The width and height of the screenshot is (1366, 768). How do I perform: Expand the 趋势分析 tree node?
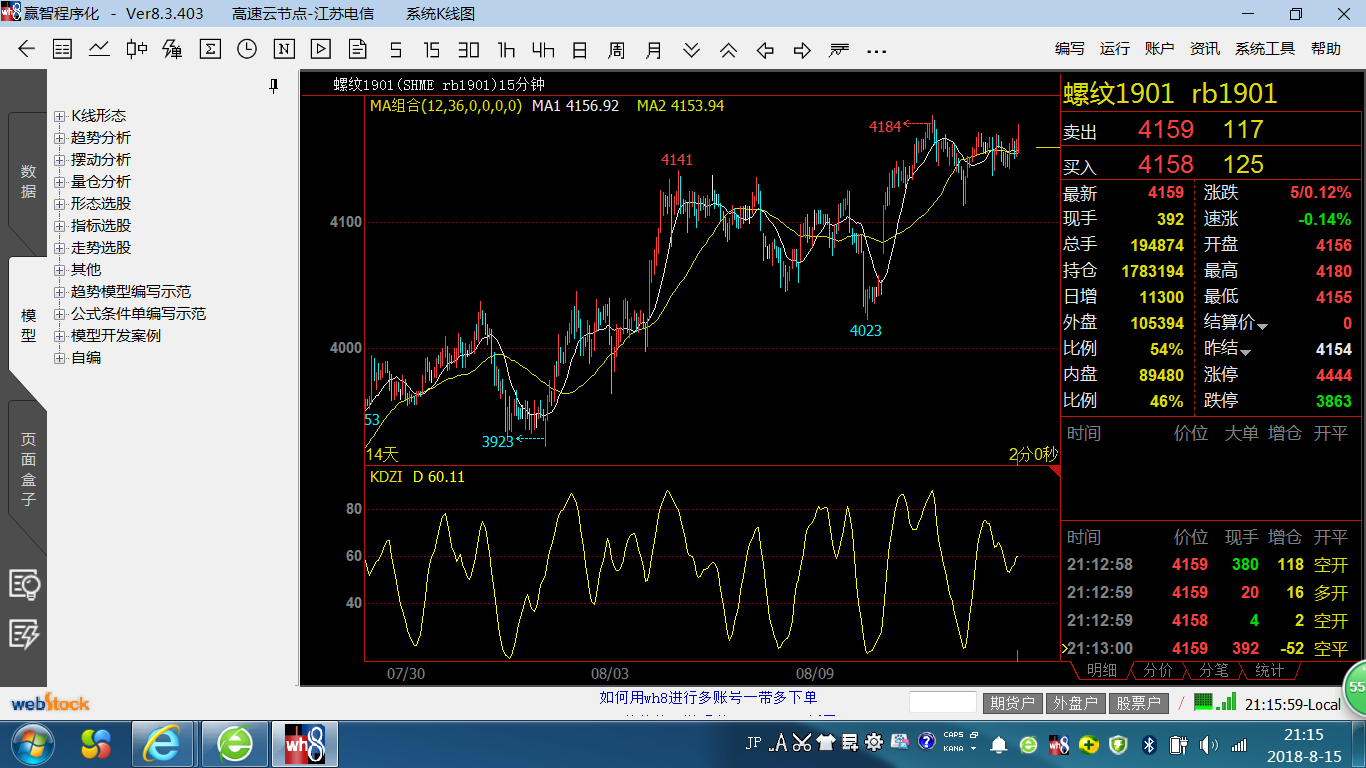click(60, 138)
